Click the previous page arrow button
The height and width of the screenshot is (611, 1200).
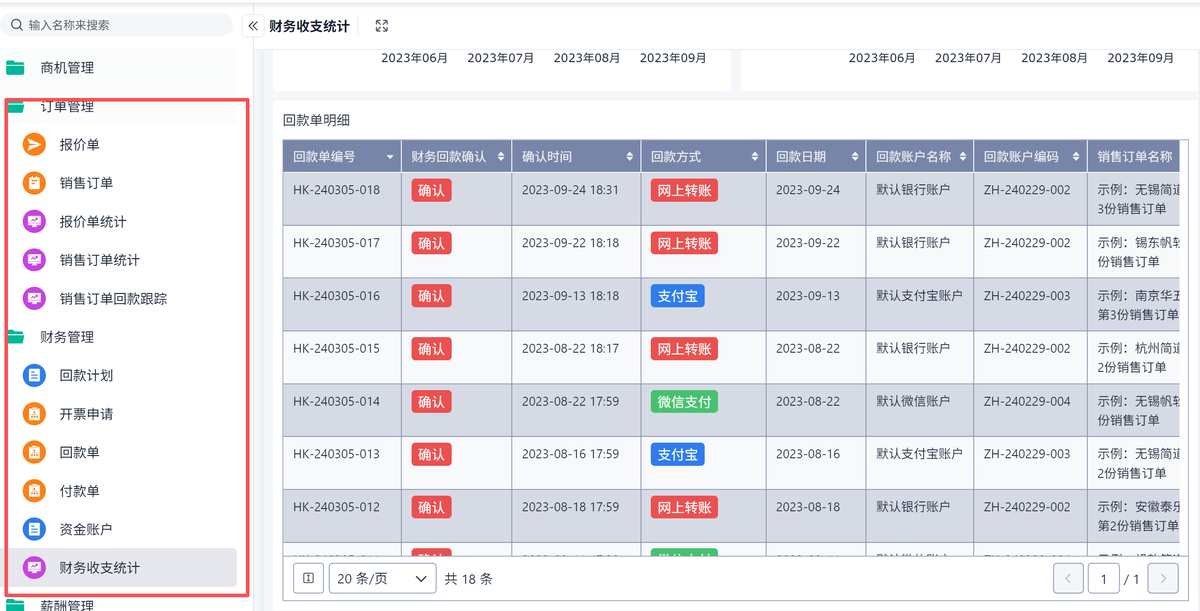1068,578
